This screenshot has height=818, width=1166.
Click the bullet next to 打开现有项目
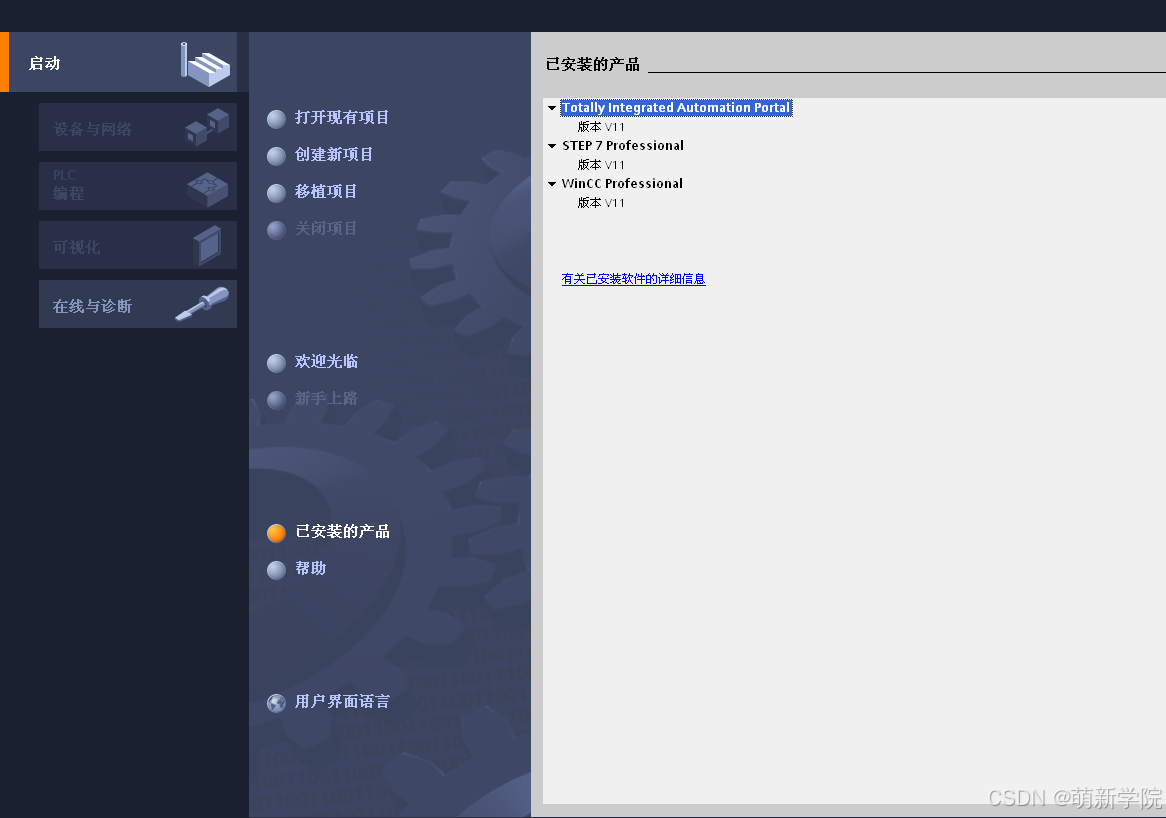click(x=277, y=119)
